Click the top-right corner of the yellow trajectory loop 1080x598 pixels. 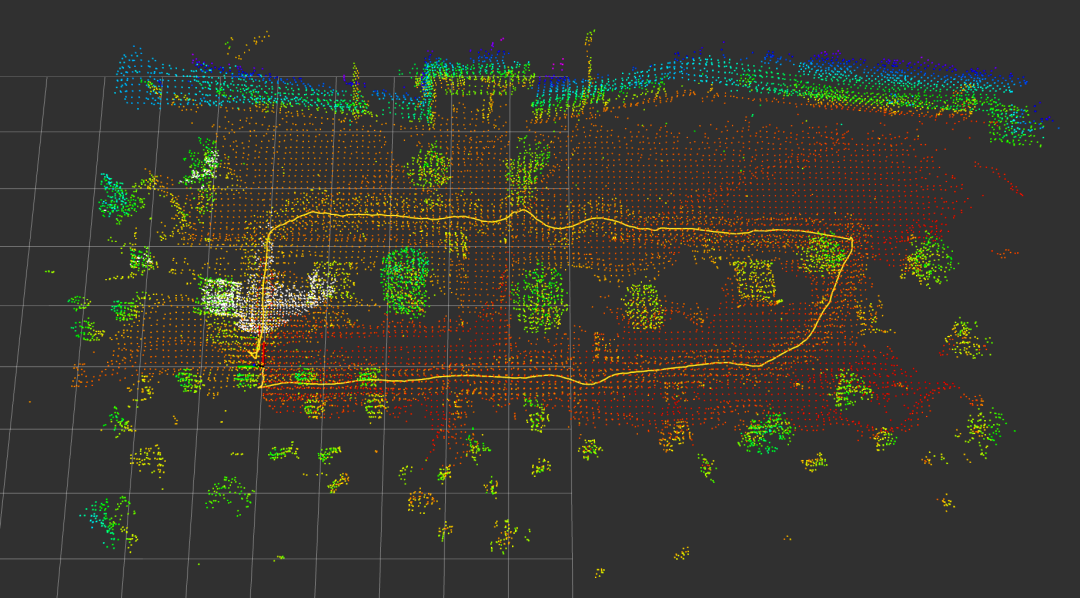pyautogui.click(x=851, y=239)
